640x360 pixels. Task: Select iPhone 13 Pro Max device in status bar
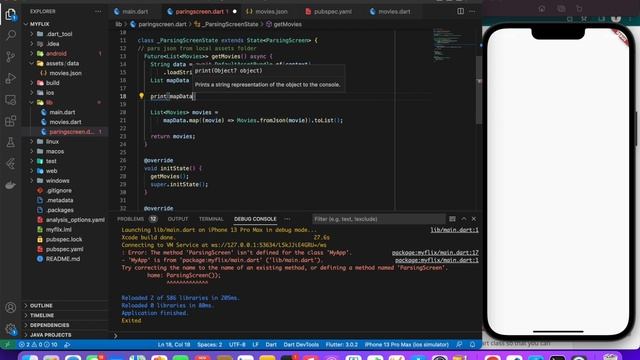[407, 344]
